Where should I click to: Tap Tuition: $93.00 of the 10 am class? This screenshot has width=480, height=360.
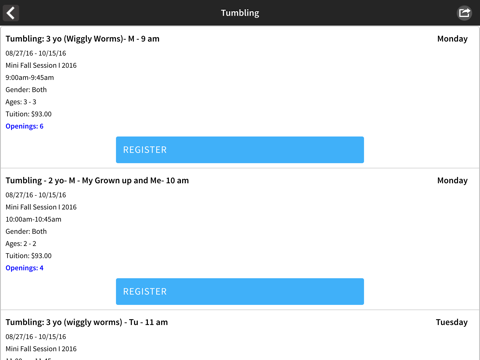point(28,256)
